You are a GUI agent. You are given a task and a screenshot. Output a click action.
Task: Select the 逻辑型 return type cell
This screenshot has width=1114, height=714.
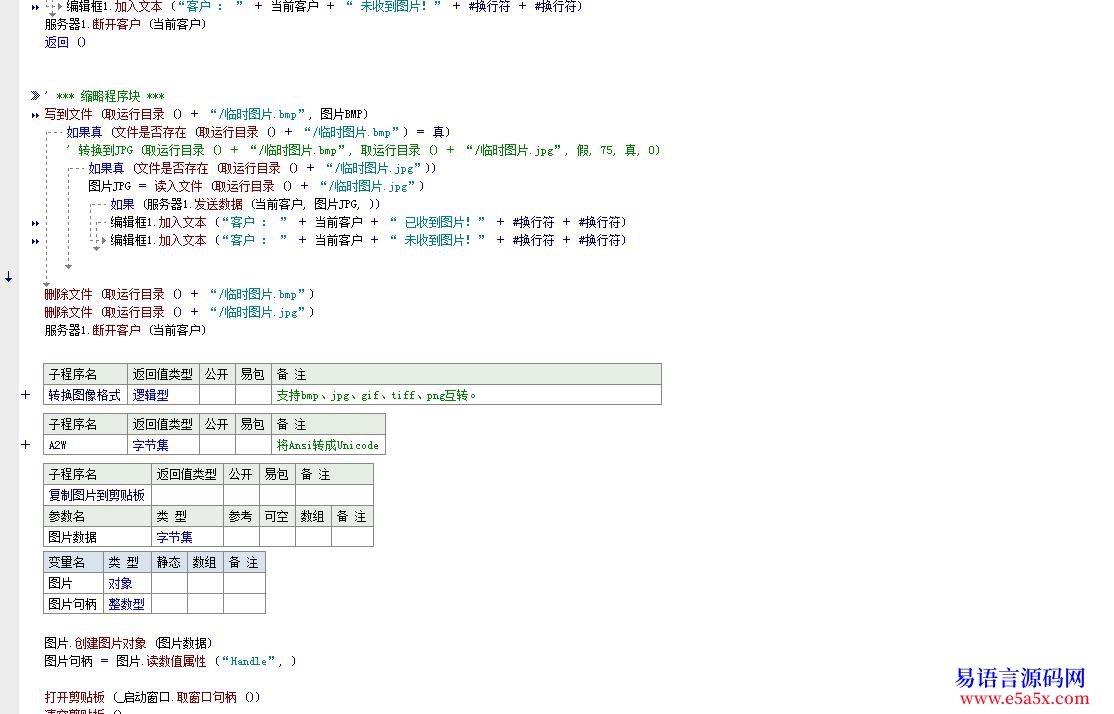pos(163,395)
